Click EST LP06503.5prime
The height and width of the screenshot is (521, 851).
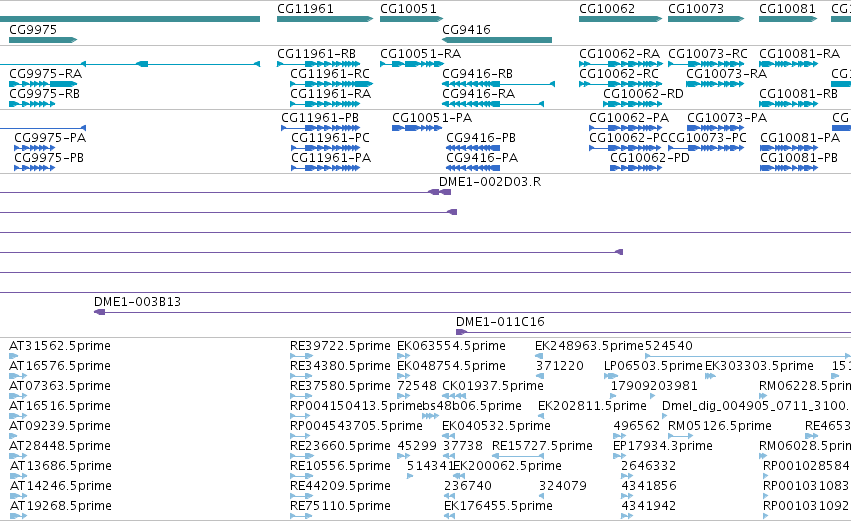(x=611, y=376)
